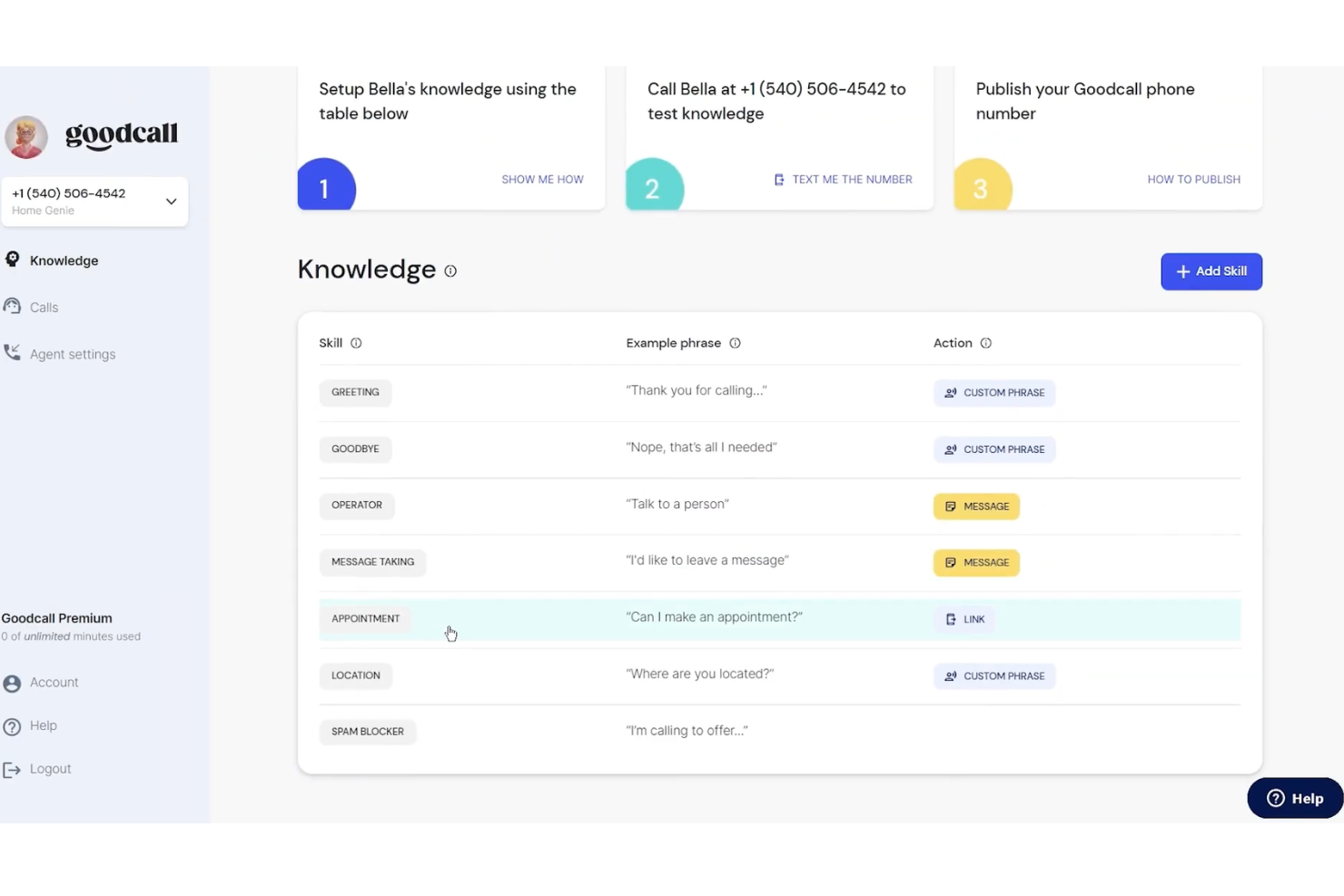Image resolution: width=1344 pixels, height=896 pixels.
Task: Click CUSTOM PHRASE action in Greeting row
Action: tap(994, 393)
